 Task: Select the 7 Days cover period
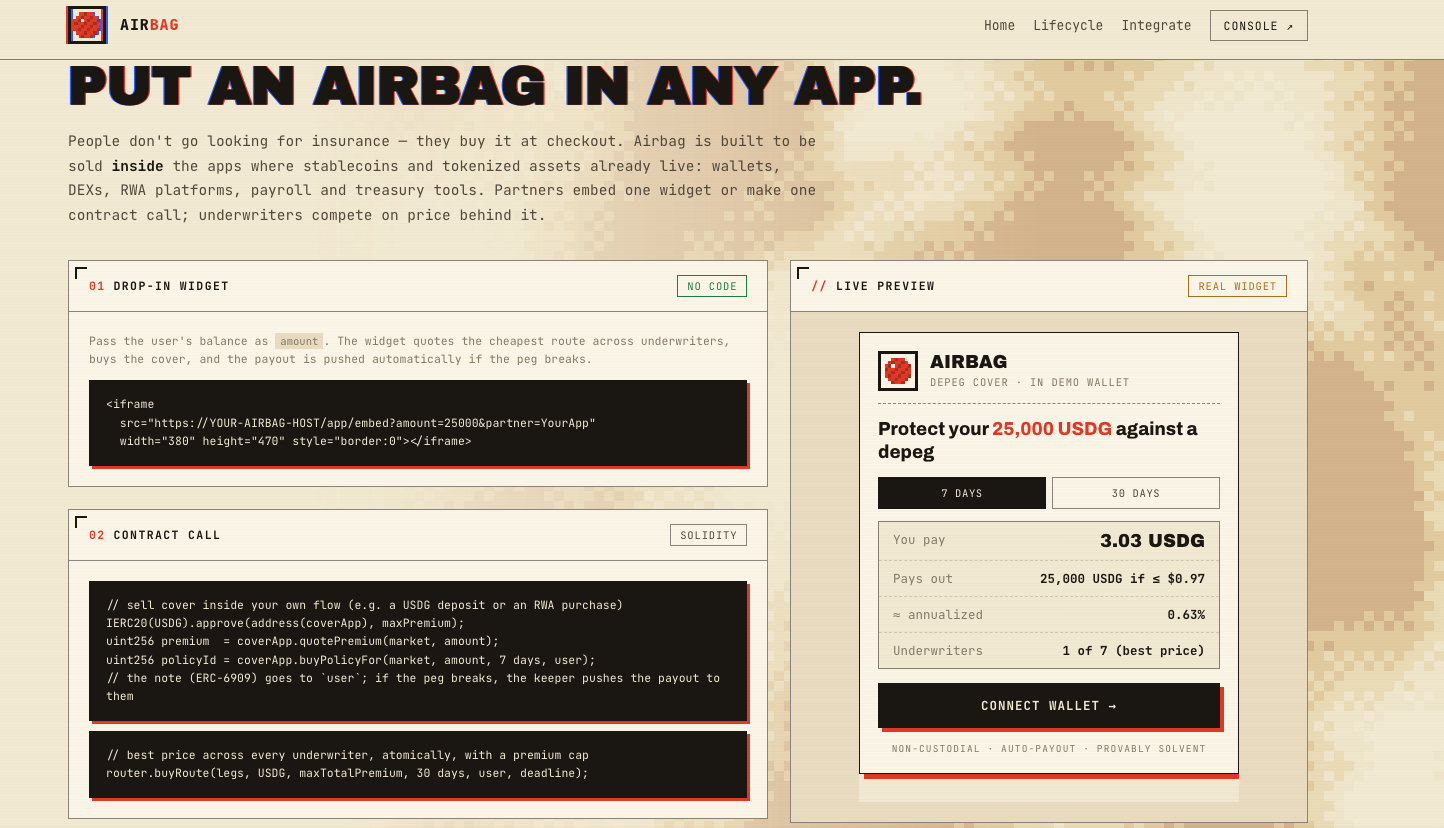coord(962,493)
